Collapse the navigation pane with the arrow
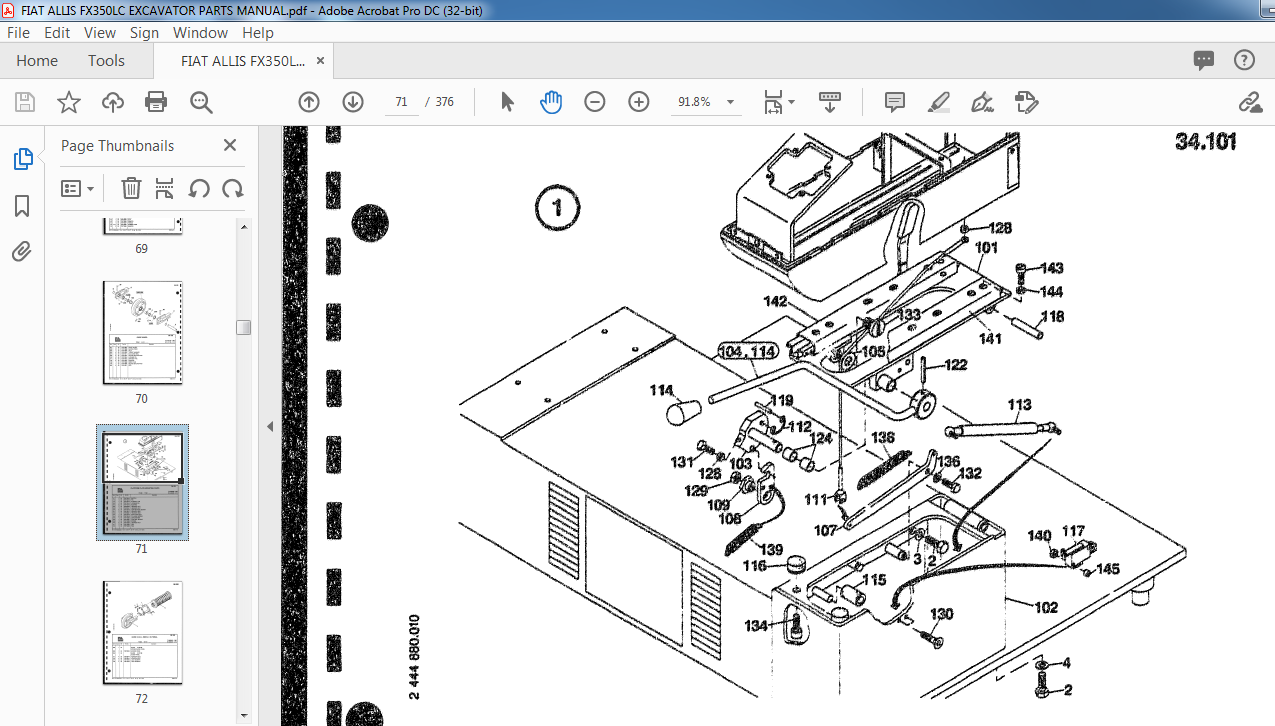 click(269, 426)
